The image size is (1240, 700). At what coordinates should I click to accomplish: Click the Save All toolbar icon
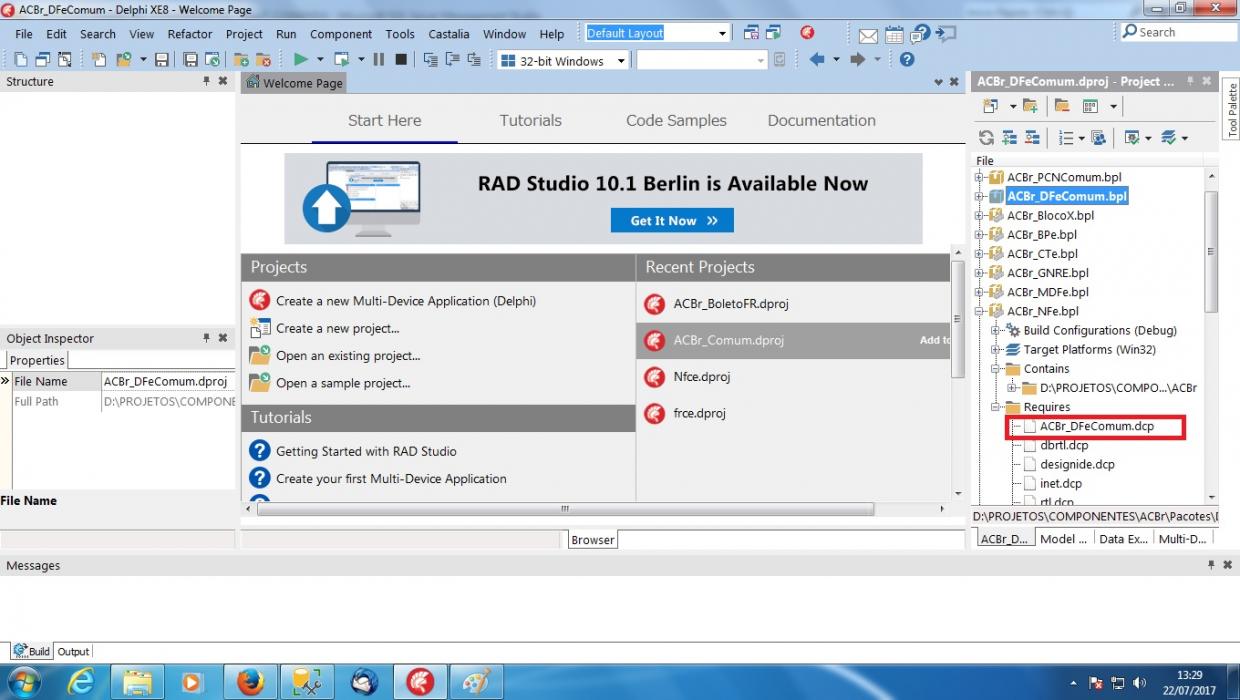pos(190,60)
